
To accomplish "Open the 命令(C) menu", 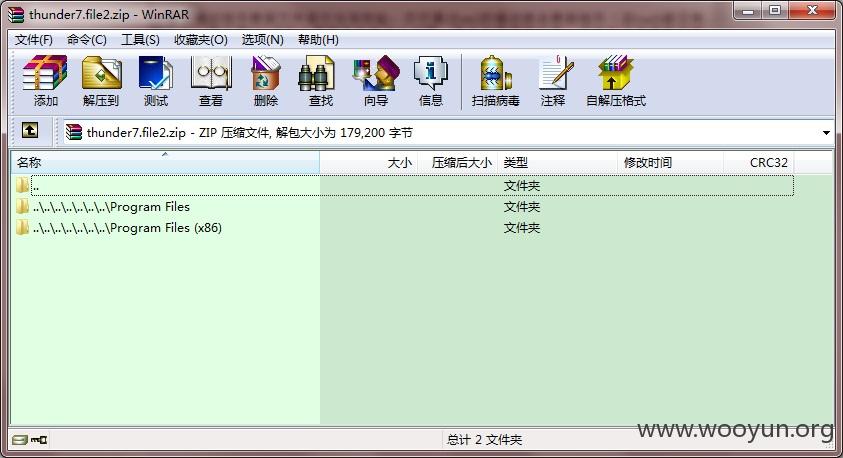I will [x=87, y=40].
